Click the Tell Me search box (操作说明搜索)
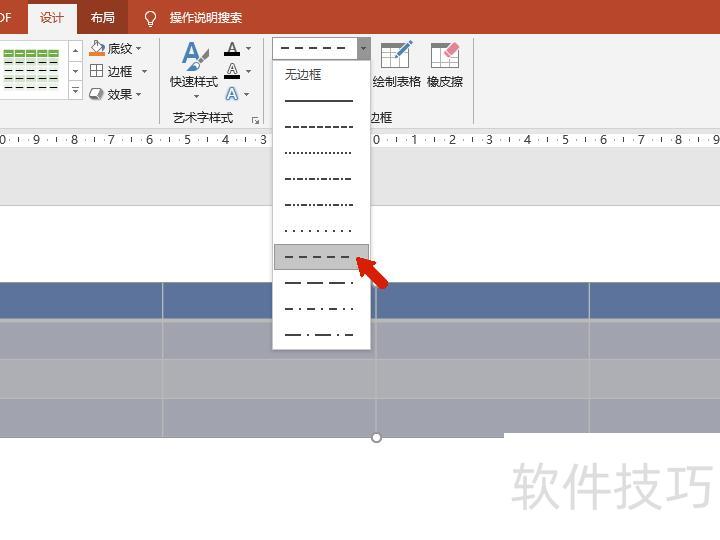 click(x=206, y=17)
